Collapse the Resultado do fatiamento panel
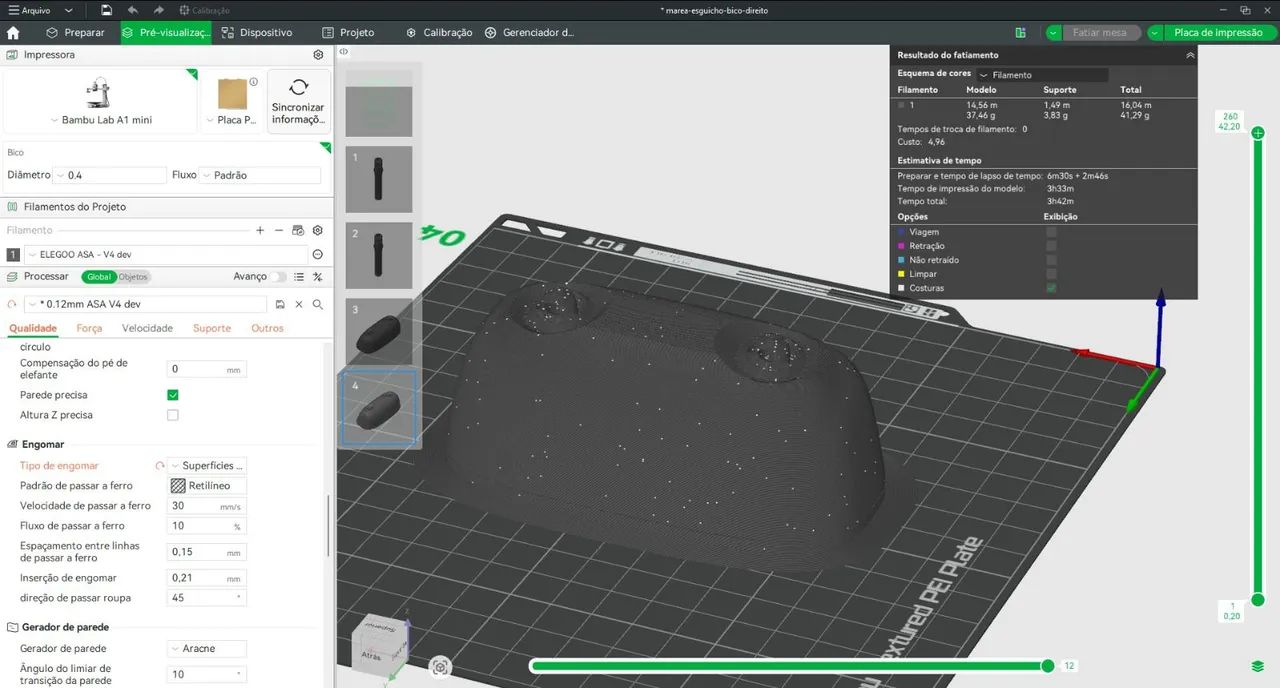Screen dimensions: 1280x688 tap(1190, 56)
